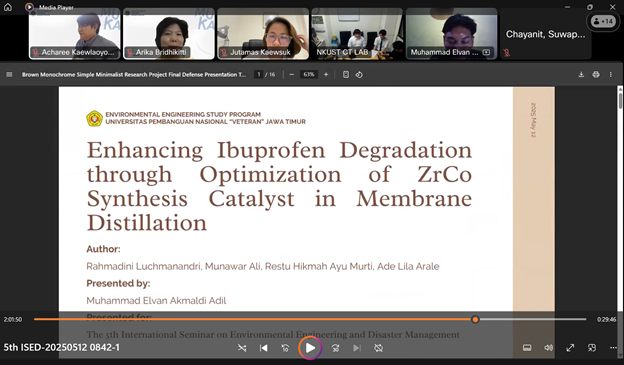Viewport: 624px width, 365px height.
Task: Open the PDF viewer sidebar menu
Action: [x=9, y=74]
